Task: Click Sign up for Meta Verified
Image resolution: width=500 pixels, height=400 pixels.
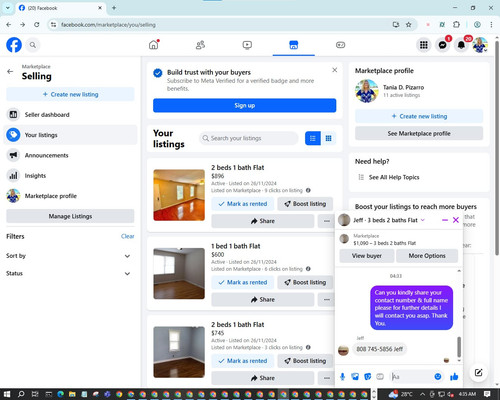Action: pyautogui.click(x=245, y=105)
